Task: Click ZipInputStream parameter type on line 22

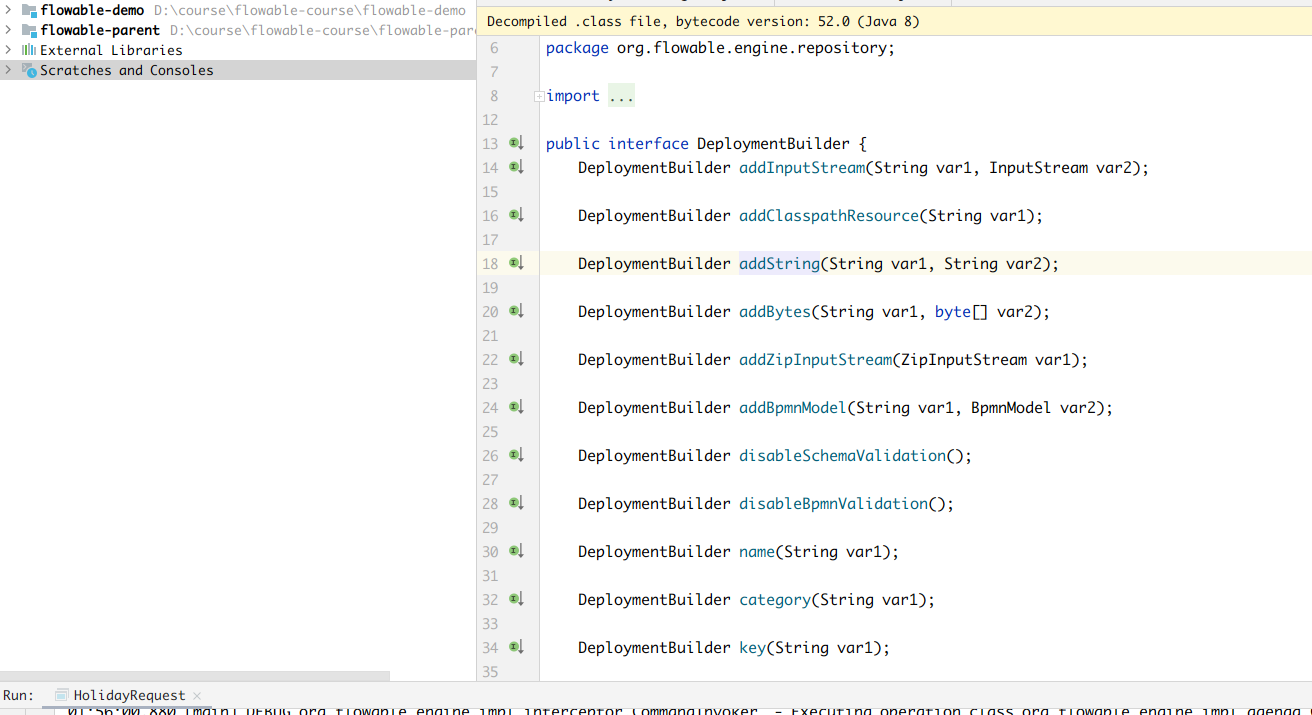Action: pos(964,360)
